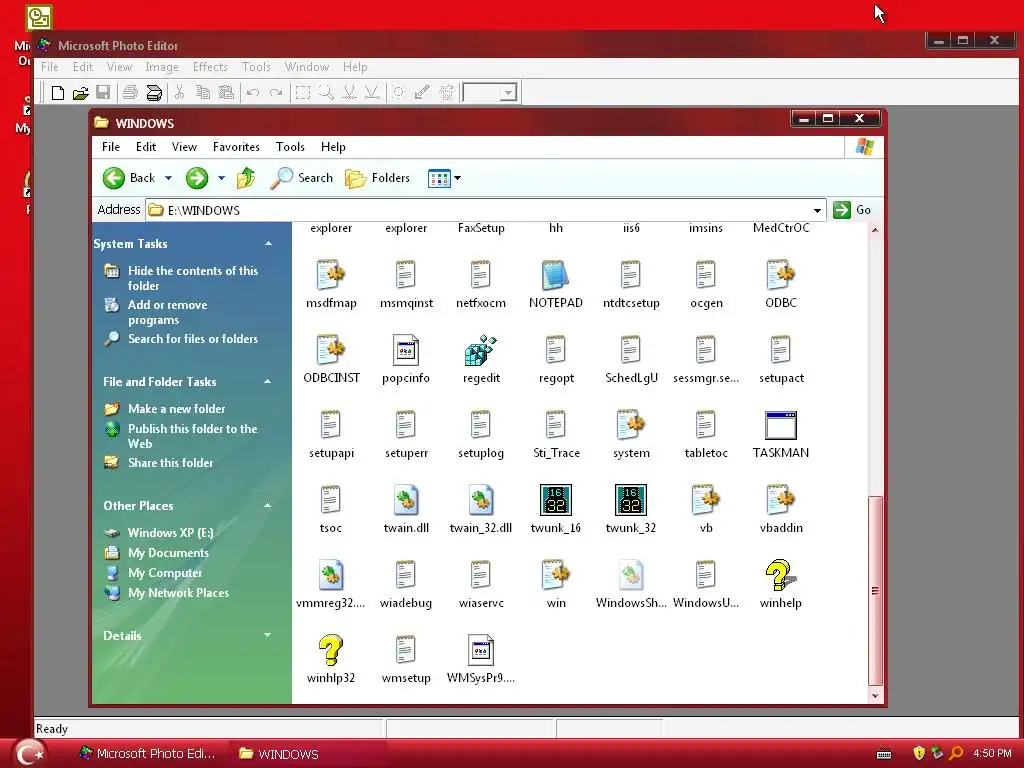Open Image menu in Photo Editor
The width and height of the screenshot is (1024, 768).
(x=161, y=67)
